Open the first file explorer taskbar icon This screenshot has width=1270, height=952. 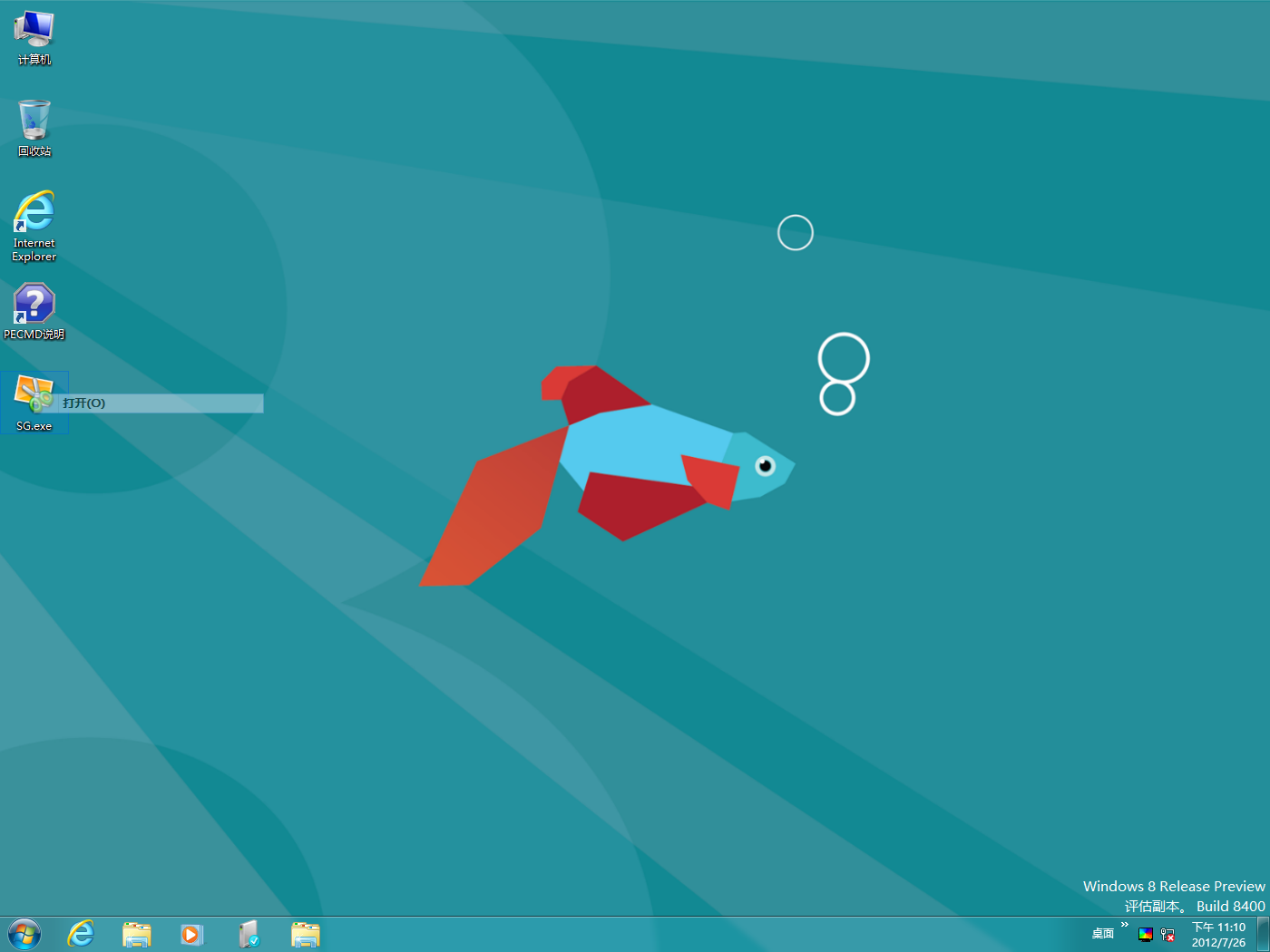coord(137,935)
